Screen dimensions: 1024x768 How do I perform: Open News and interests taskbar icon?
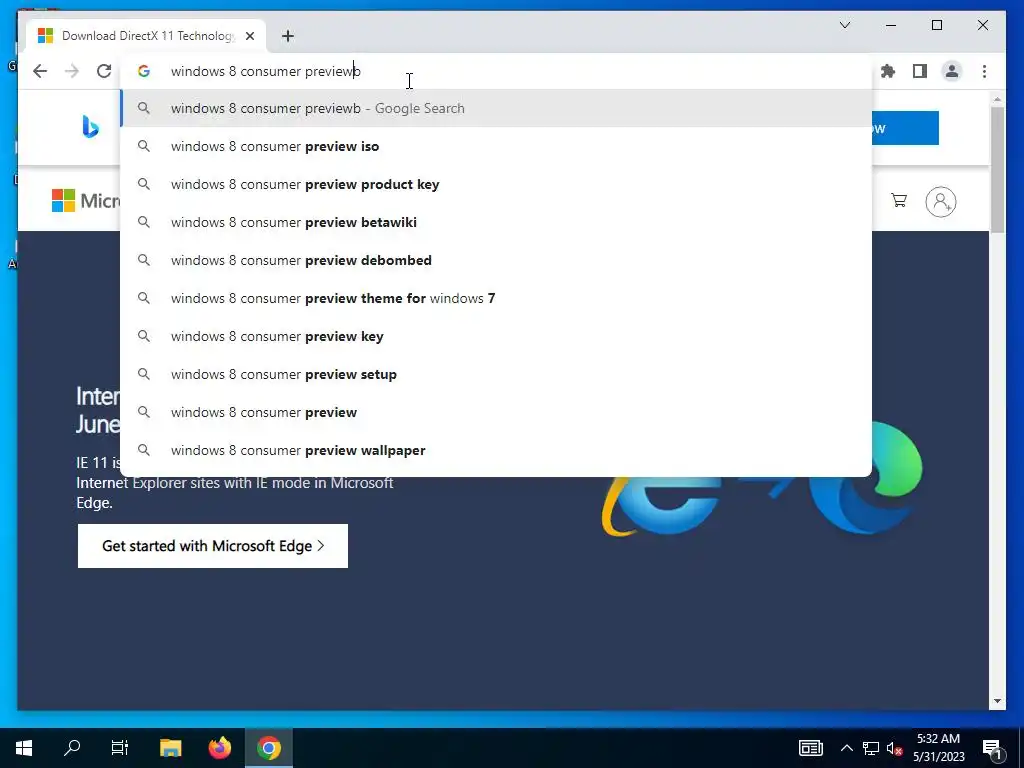point(810,748)
